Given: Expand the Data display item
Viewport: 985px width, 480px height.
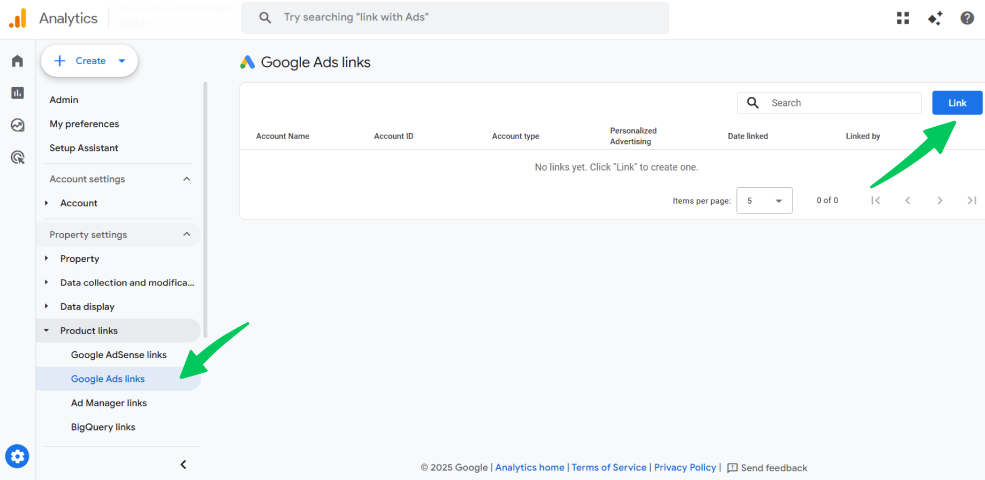Looking at the screenshot, I should (x=46, y=307).
